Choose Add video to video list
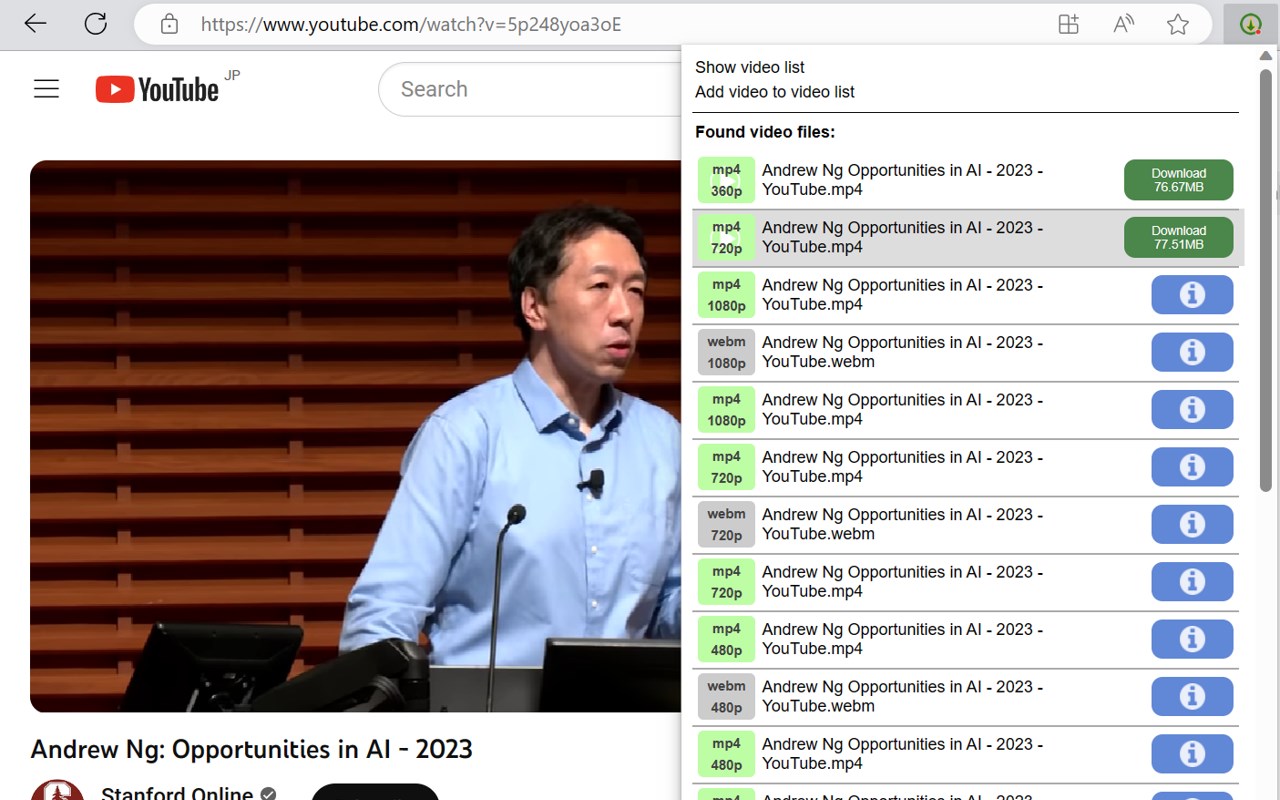Viewport: 1280px width, 800px height. click(775, 92)
